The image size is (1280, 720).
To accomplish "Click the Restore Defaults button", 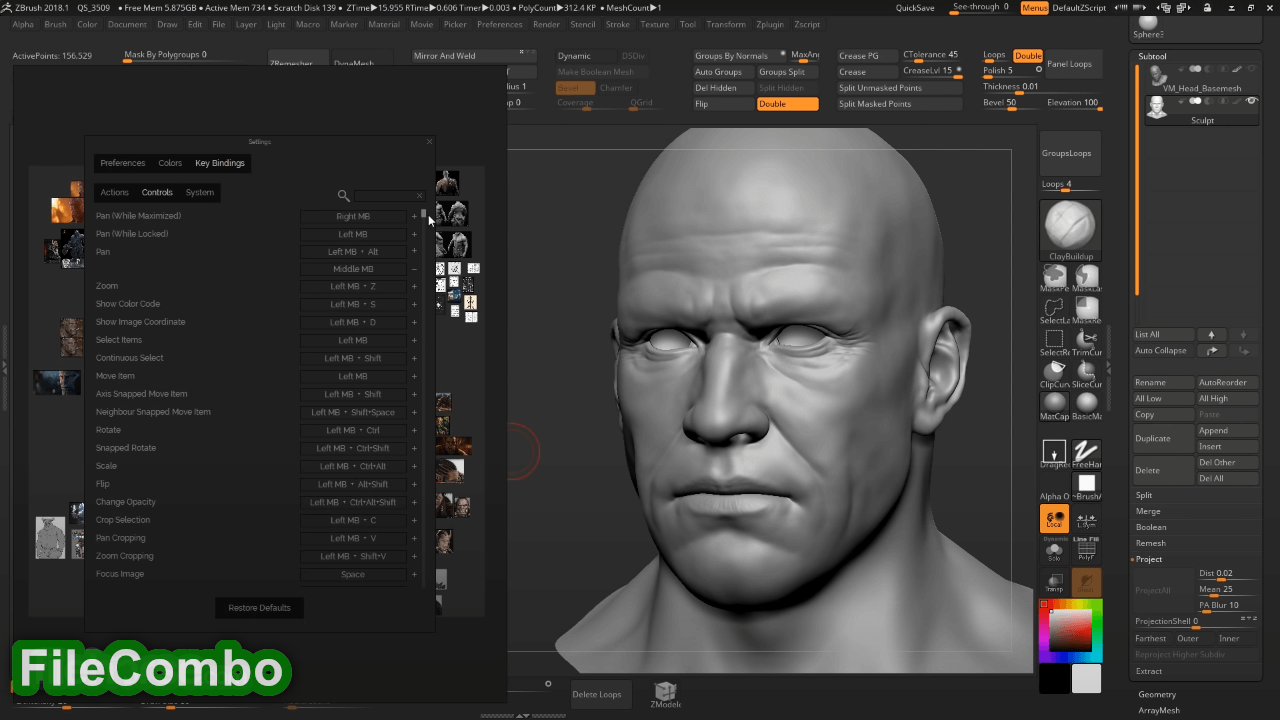I will click(259, 608).
